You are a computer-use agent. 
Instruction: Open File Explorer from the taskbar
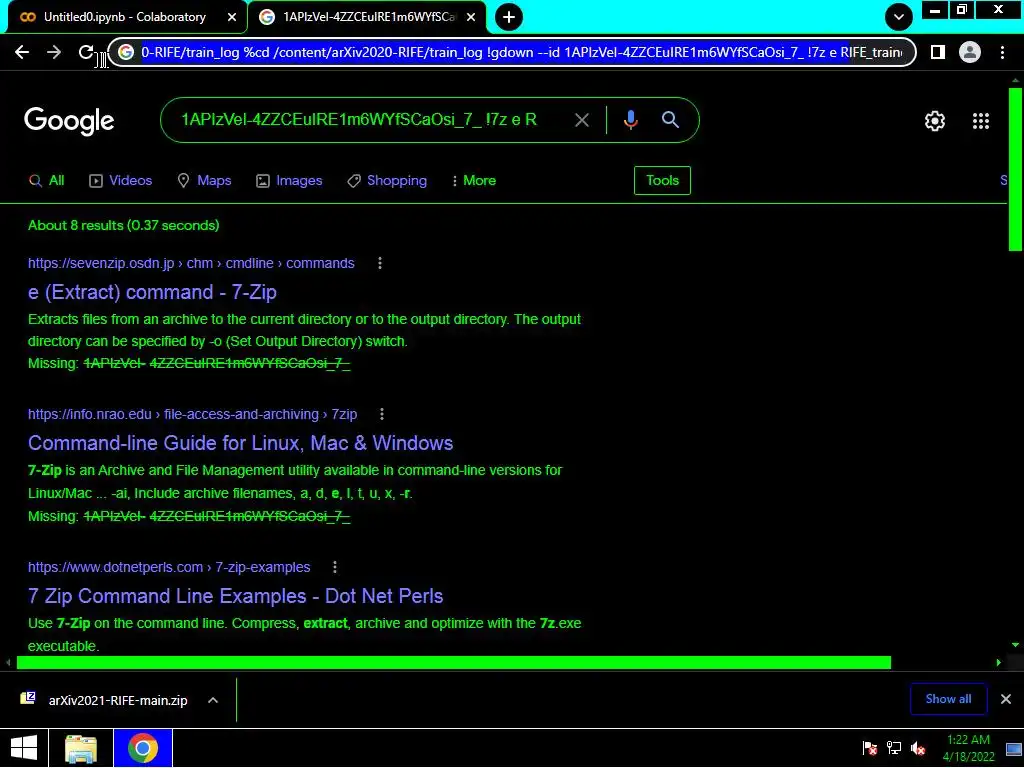point(81,748)
